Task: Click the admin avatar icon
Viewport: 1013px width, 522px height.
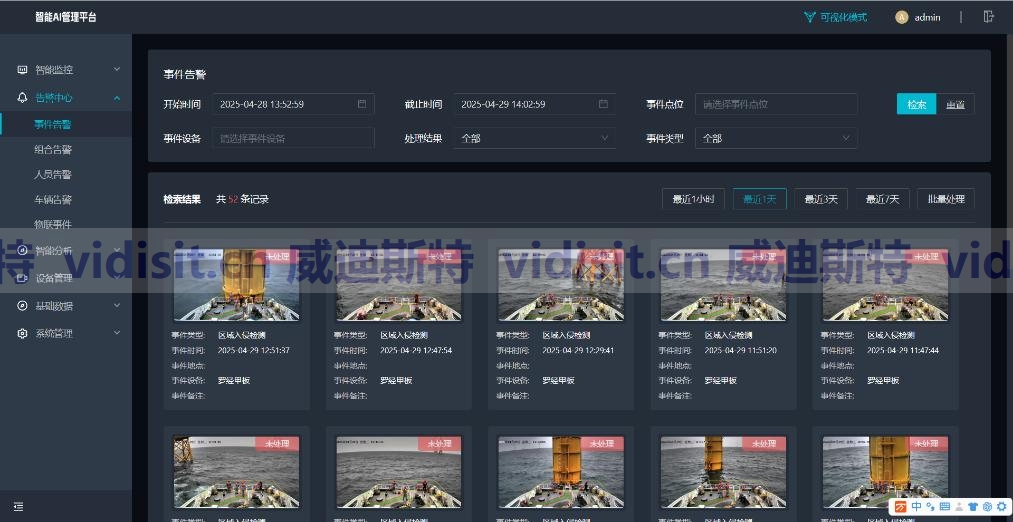Action: [901, 17]
